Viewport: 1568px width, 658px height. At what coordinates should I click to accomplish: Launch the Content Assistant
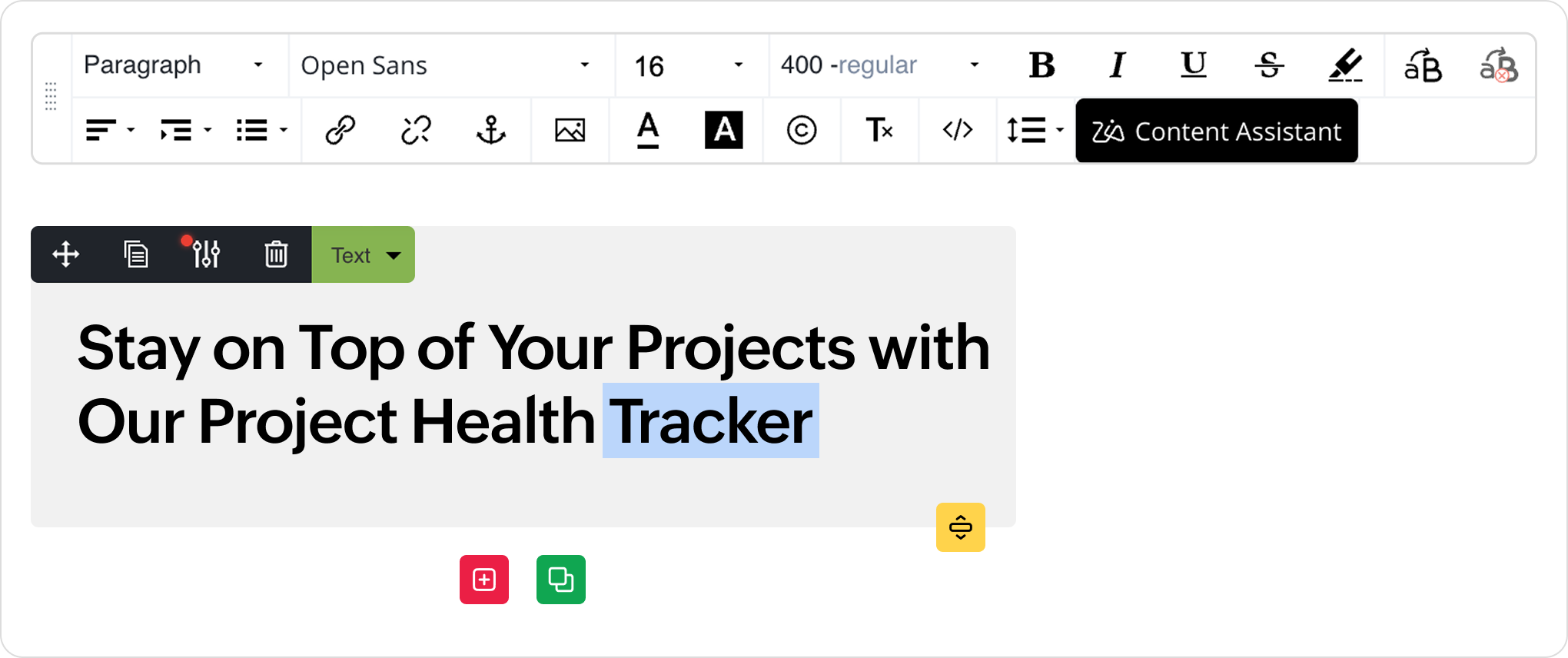(1216, 131)
